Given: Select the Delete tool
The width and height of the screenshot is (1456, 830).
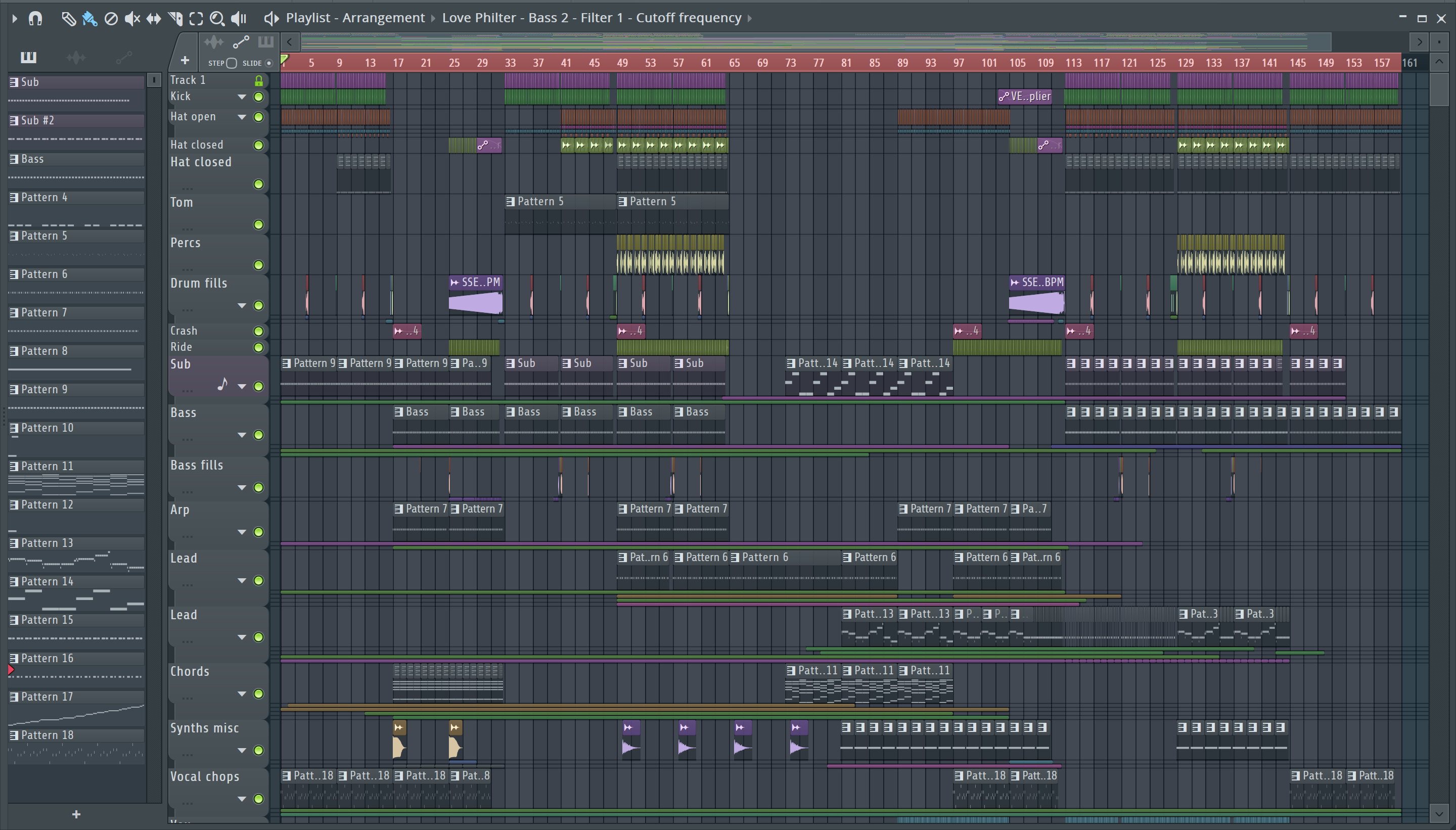Looking at the screenshot, I should tap(111, 18).
